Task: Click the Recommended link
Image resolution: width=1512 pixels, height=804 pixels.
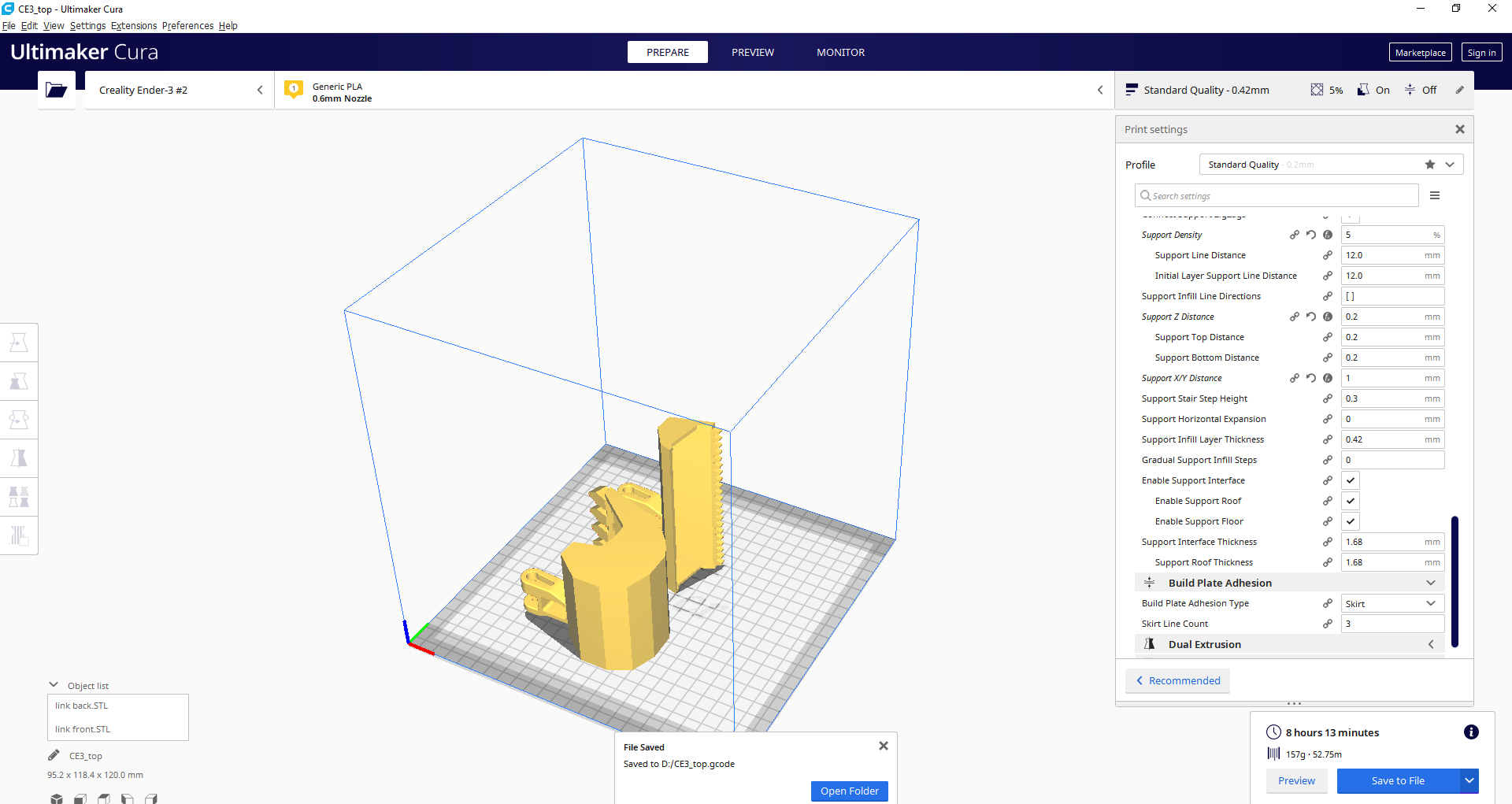Action: 1177,680
